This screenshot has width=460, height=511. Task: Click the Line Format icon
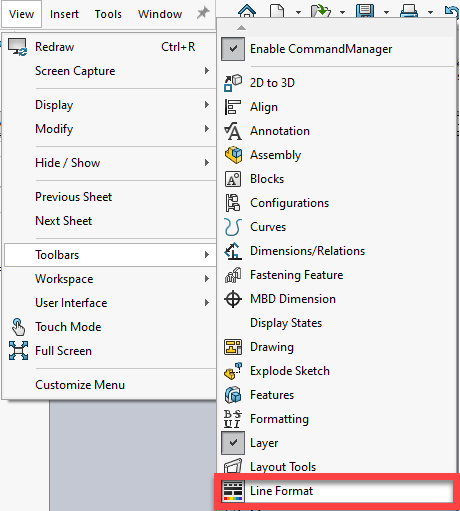click(x=233, y=491)
